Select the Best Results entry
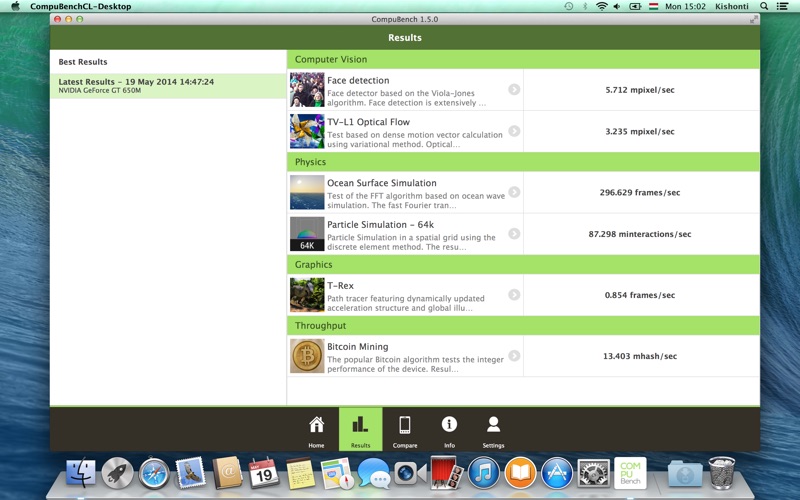Image resolution: width=800 pixels, height=500 pixels. coord(168,62)
